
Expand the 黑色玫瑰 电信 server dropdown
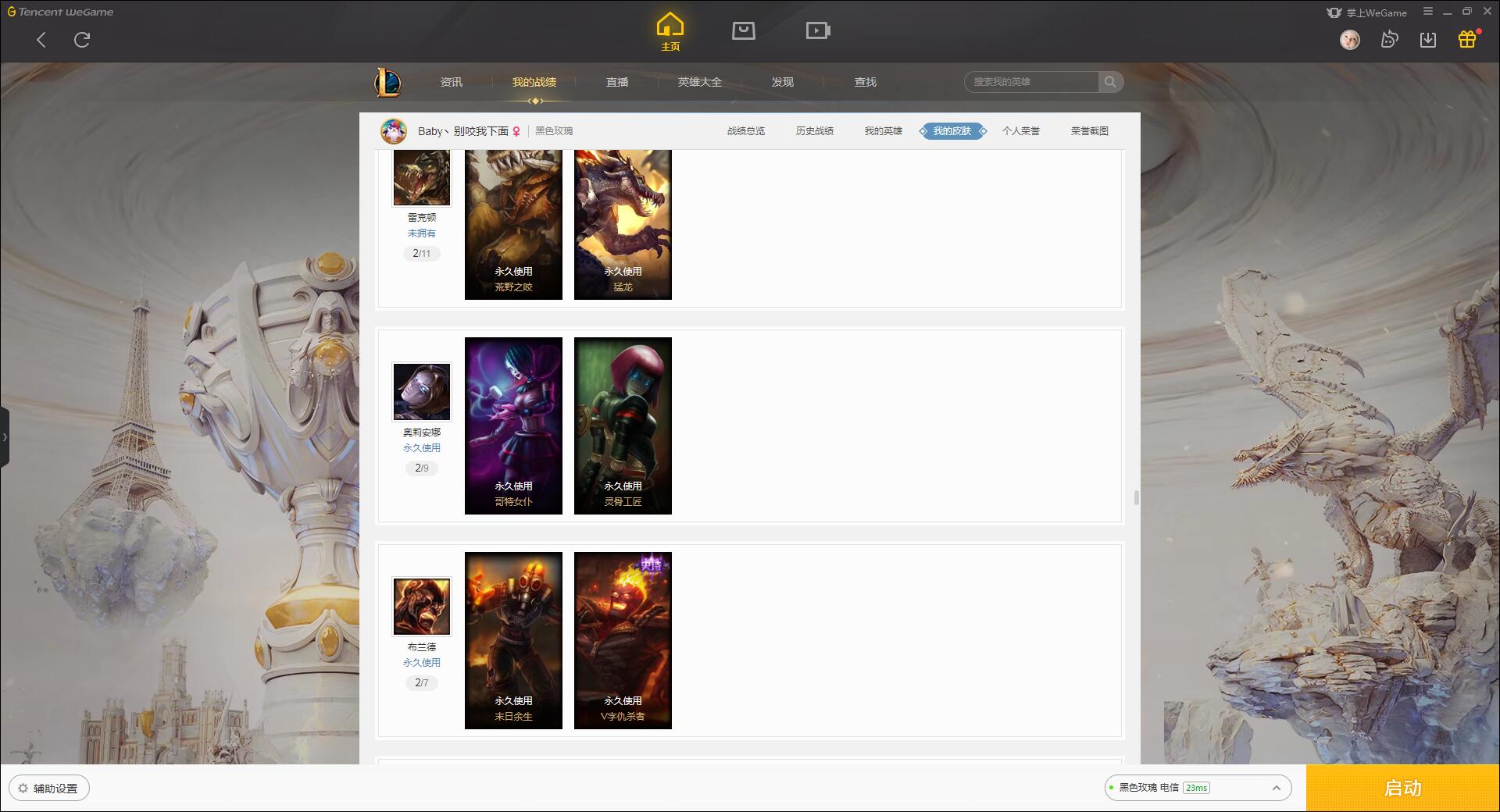point(1198,788)
